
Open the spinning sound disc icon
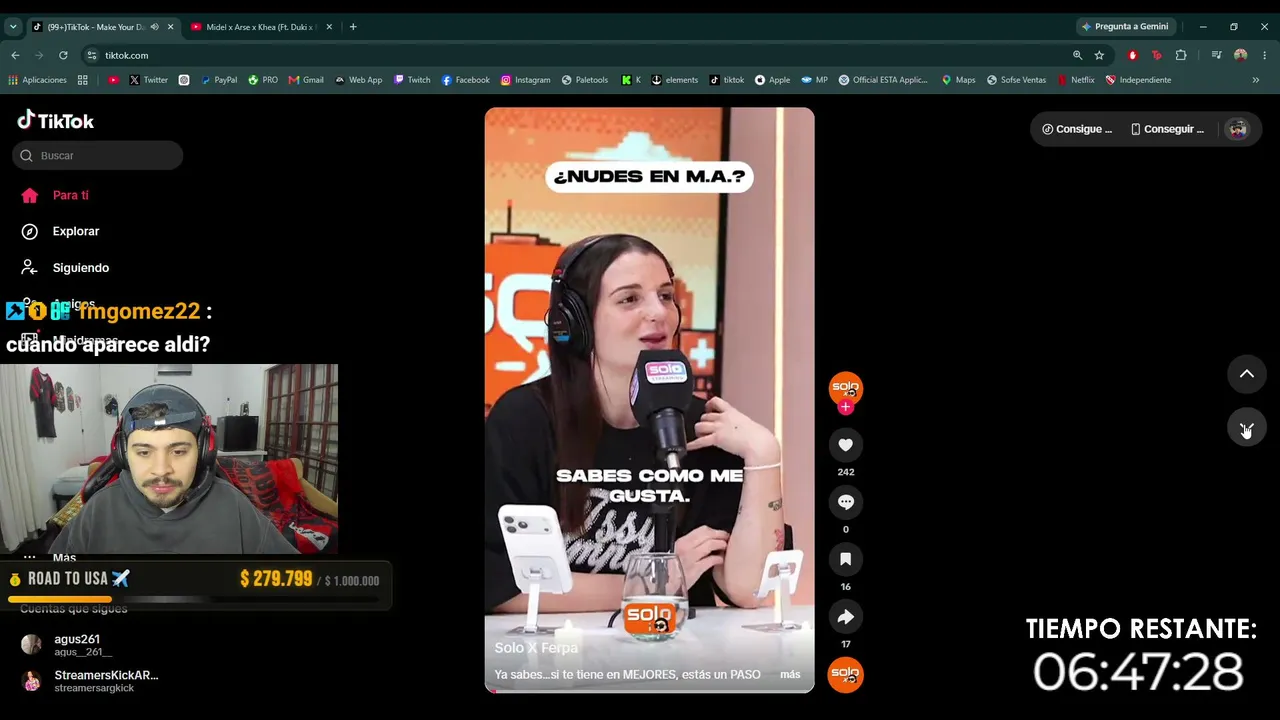coord(845,675)
